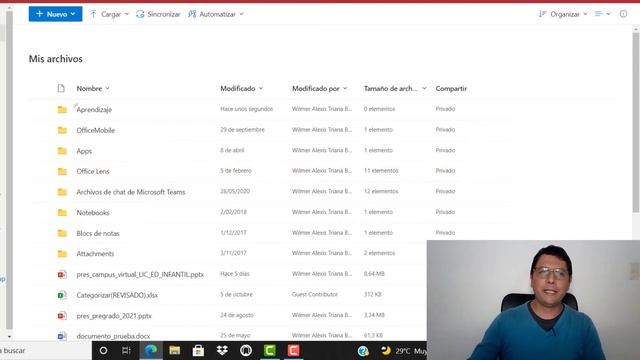Viewport: 640px width, 360px height.
Task: Open the OfficeMobile folder
Action: point(96,130)
